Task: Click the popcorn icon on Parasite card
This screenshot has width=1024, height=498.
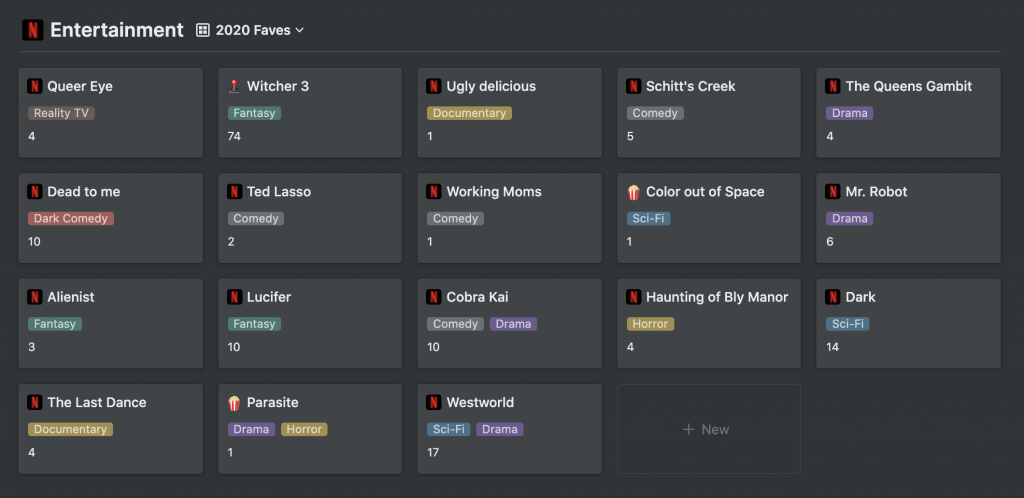Action: click(x=234, y=403)
